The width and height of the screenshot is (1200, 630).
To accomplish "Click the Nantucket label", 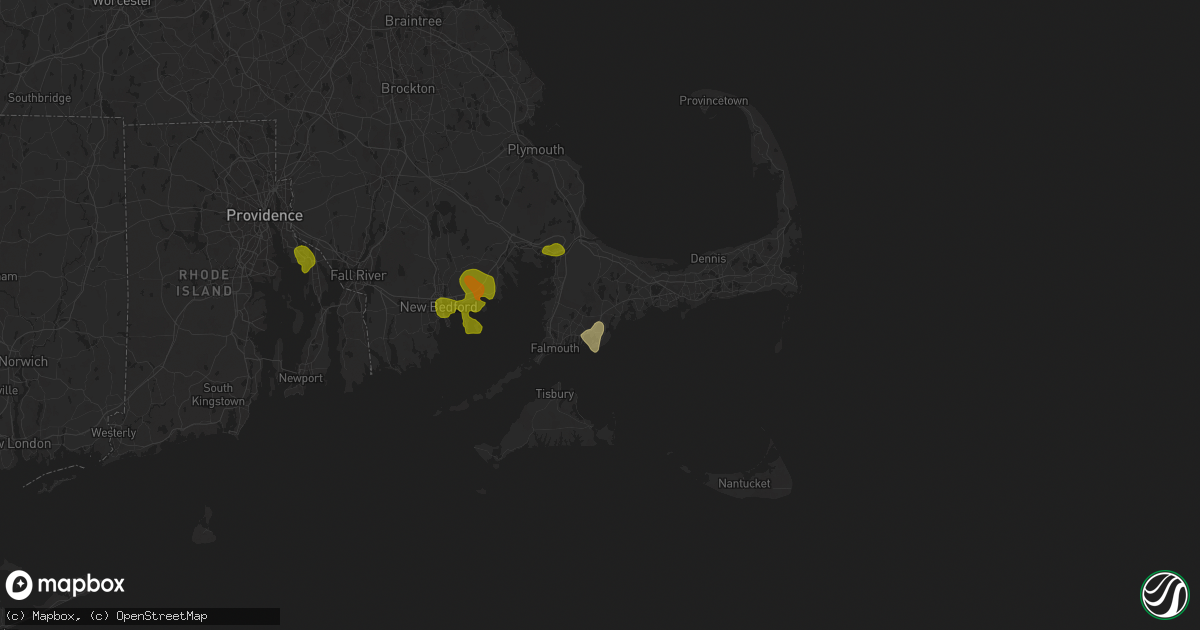I will click(x=744, y=484).
